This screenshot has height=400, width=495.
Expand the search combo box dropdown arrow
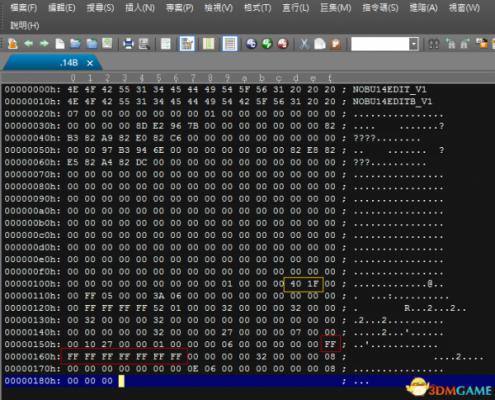pos(414,44)
